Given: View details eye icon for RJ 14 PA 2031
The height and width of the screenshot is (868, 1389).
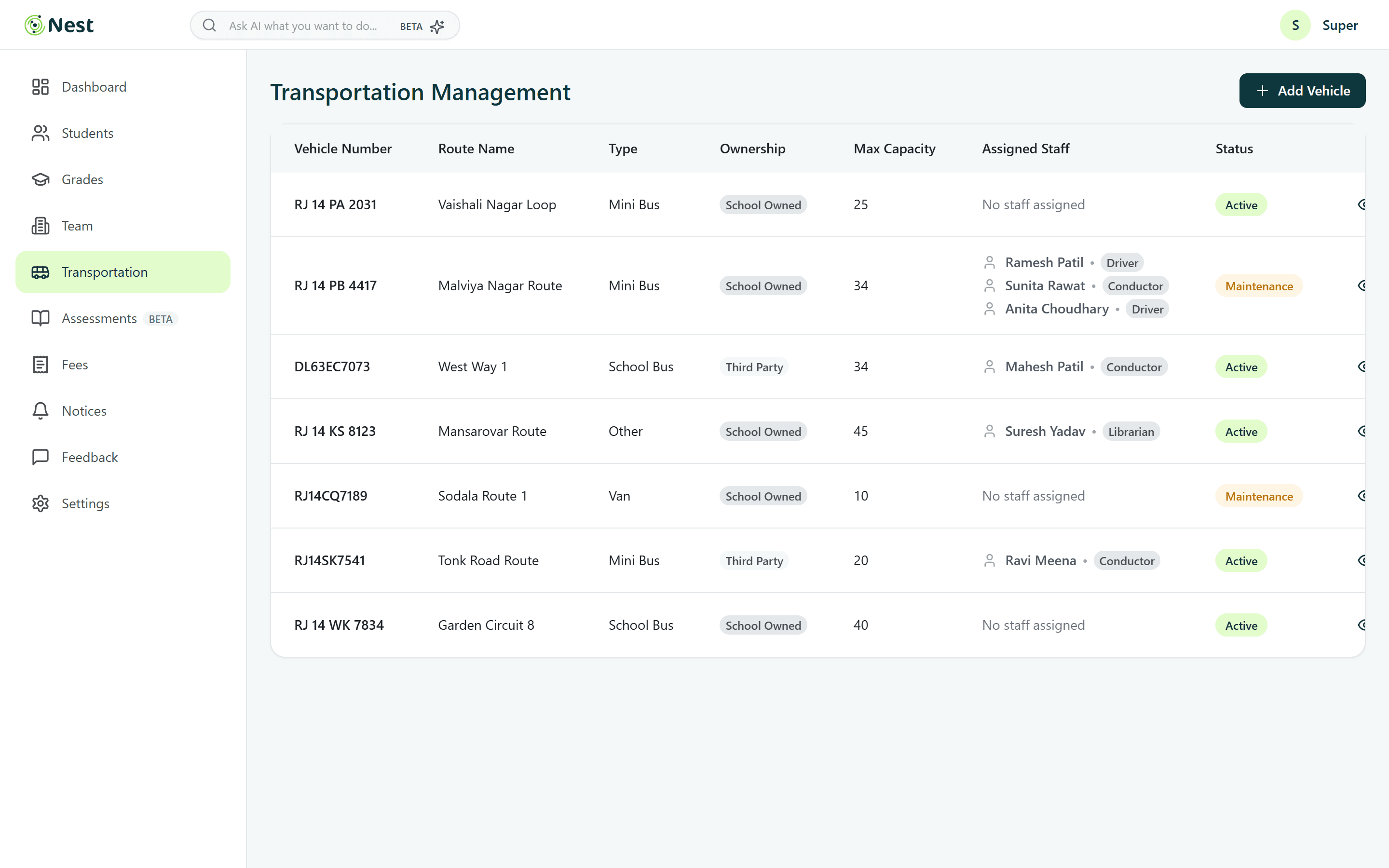Looking at the screenshot, I should pos(1362,204).
